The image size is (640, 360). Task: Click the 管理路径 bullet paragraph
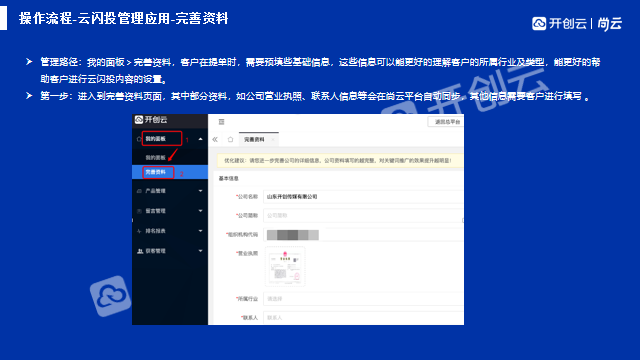click(x=320, y=70)
